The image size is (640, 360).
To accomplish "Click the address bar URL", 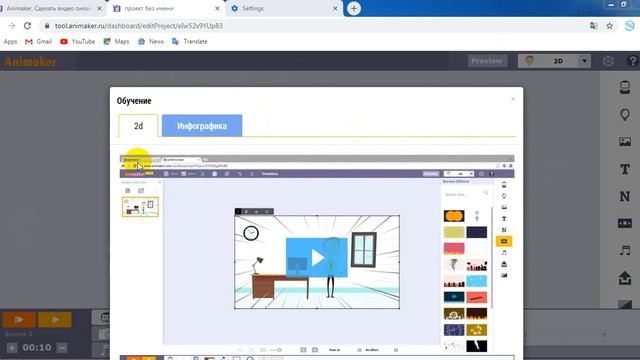I will tap(139, 26).
